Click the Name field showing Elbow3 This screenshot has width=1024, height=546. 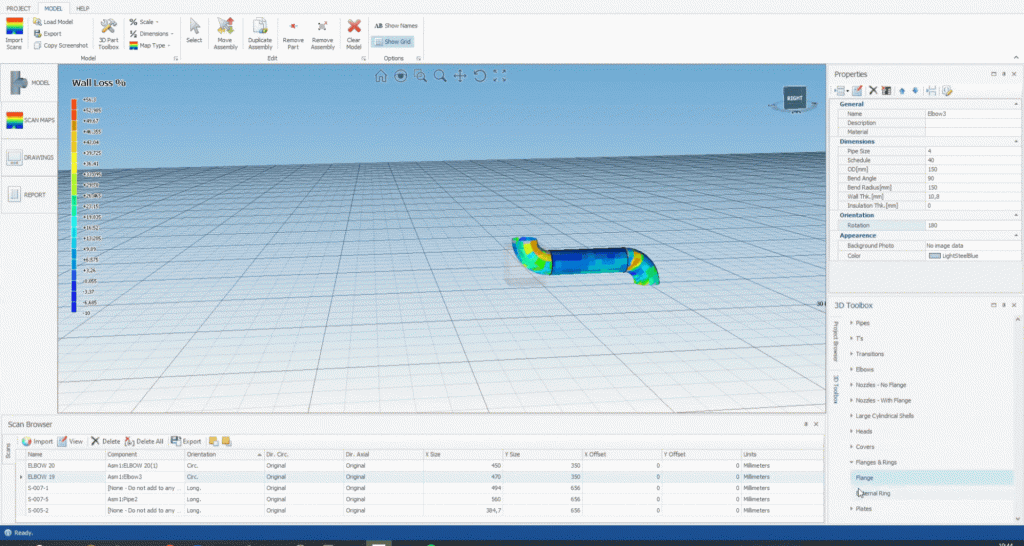point(972,114)
